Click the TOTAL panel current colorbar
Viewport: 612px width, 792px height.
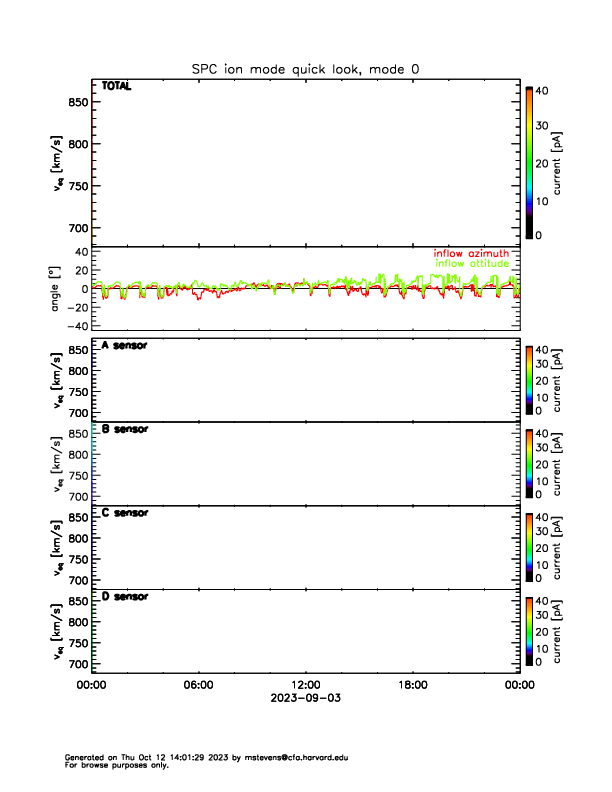point(529,162)
